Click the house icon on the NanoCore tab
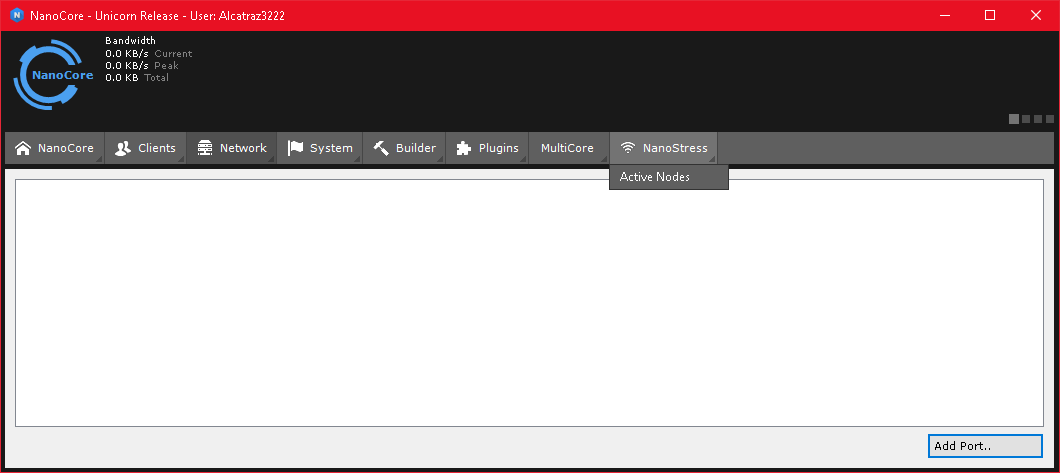Image resolution: width=1060 pixels, height=473 pixels. (x=22, y=148)
